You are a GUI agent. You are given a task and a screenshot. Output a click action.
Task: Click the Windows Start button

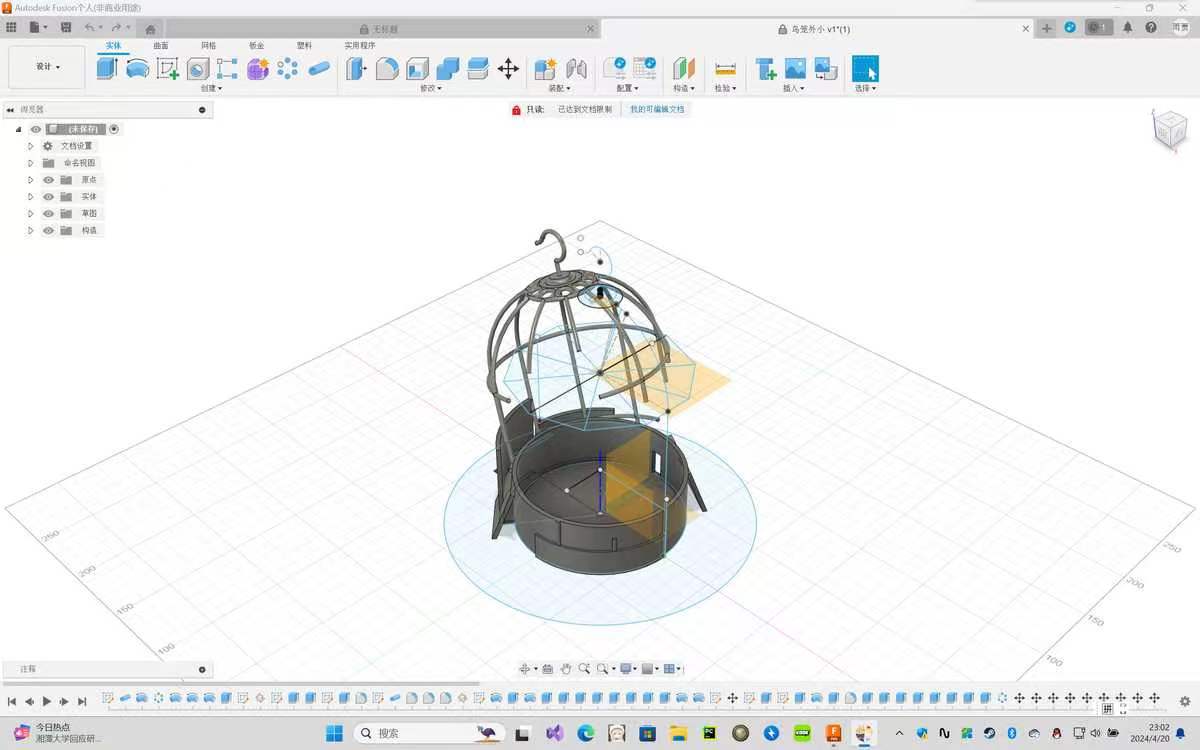click(334, 733)
